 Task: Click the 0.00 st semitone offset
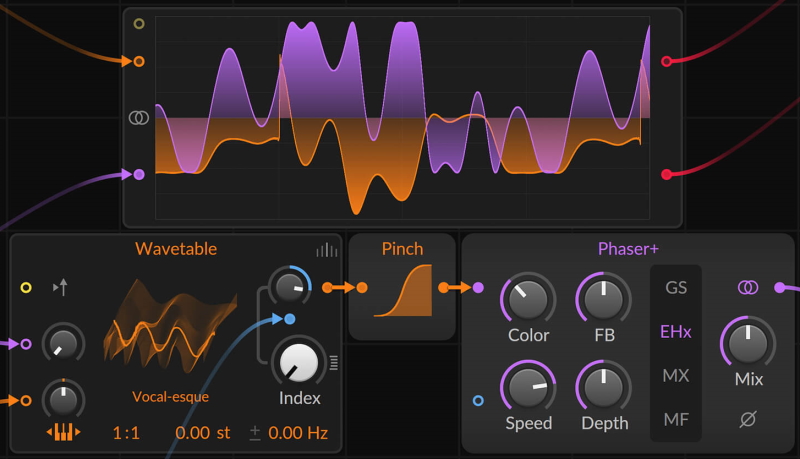[x=203, y=433]
